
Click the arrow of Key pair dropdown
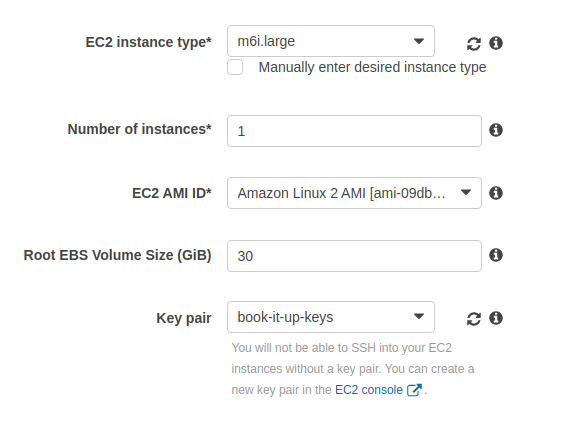point(419,316)
